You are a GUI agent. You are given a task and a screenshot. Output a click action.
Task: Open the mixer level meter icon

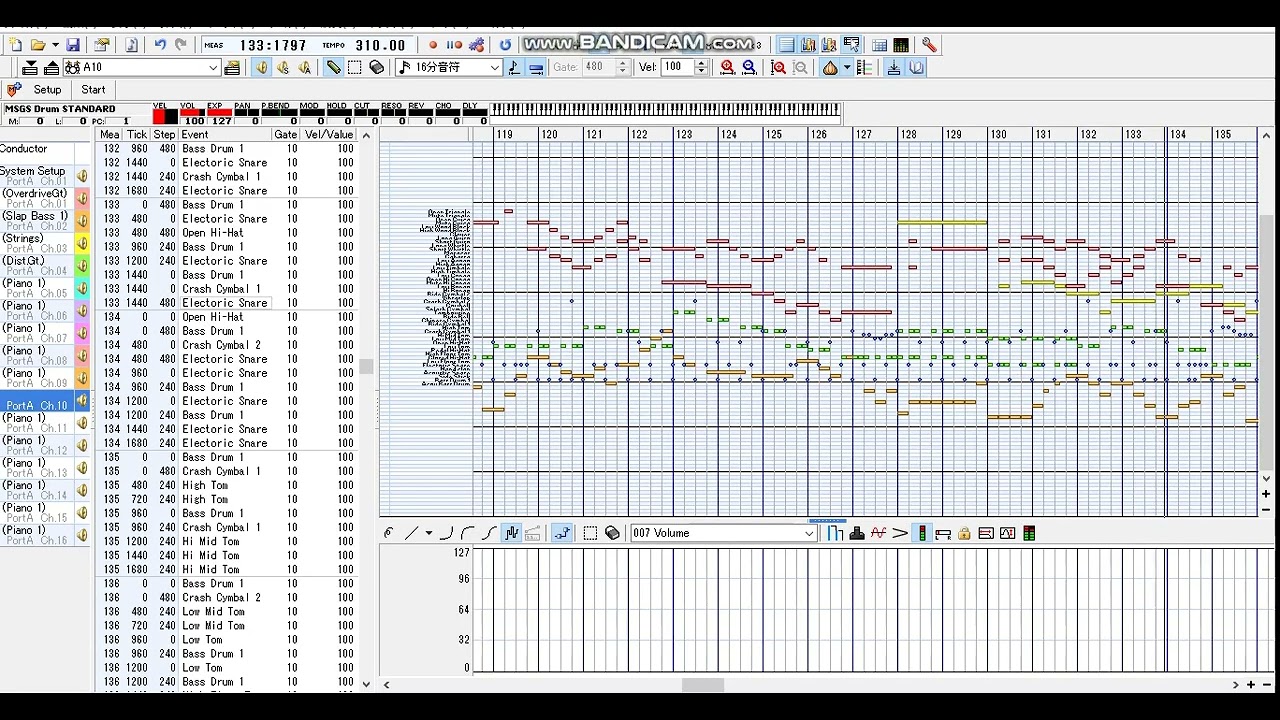[x=901, y=45]
